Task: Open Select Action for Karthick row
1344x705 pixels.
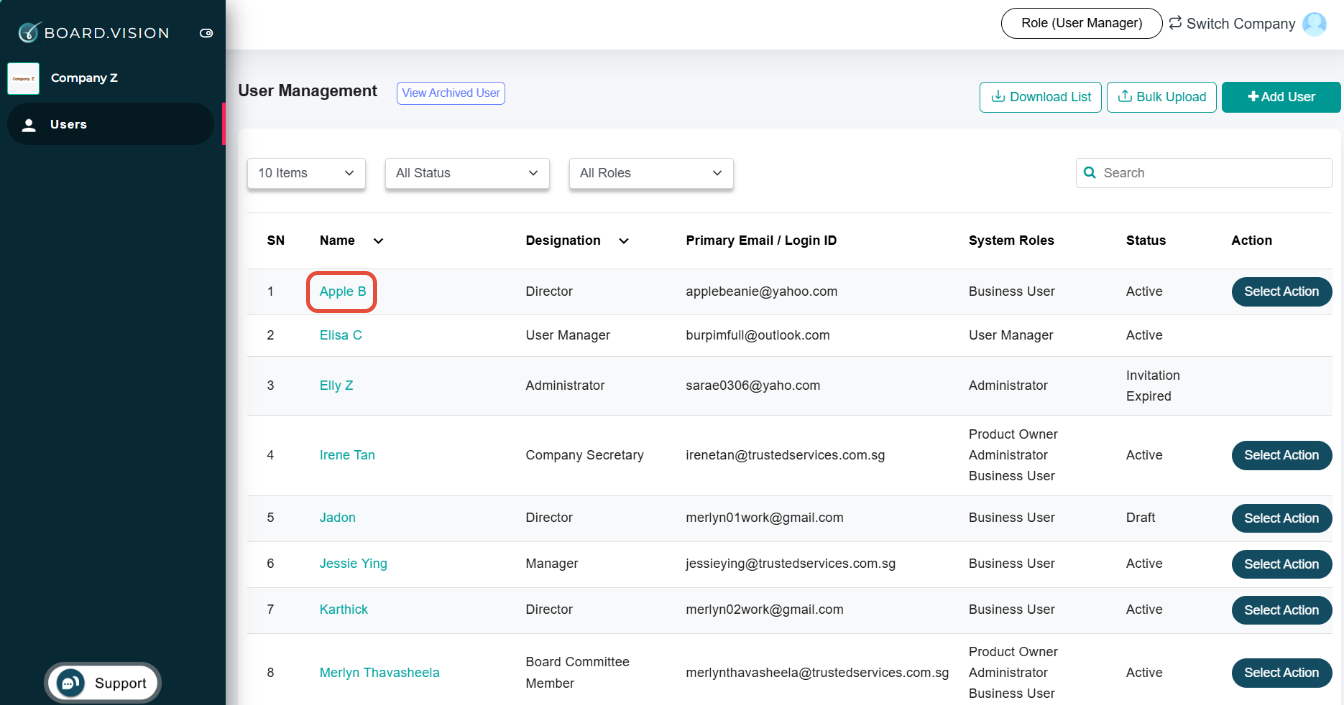Action: tap(1281, 610)
